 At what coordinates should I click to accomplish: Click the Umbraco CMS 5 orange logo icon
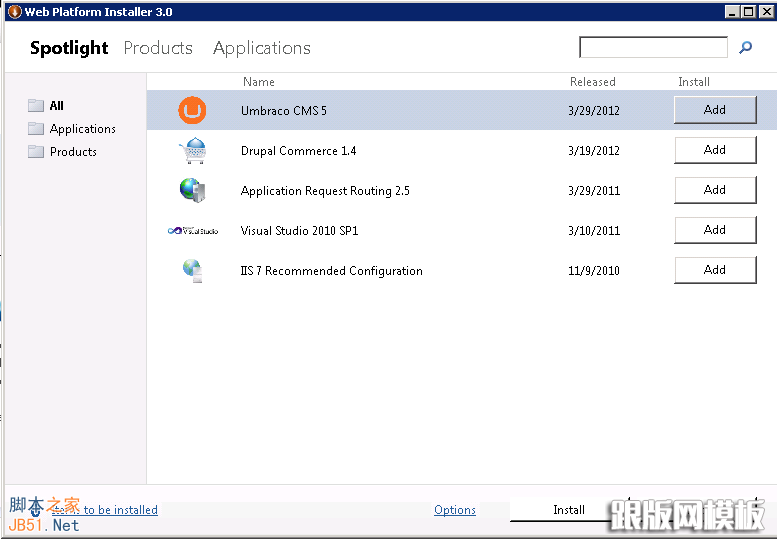[192, 110]
